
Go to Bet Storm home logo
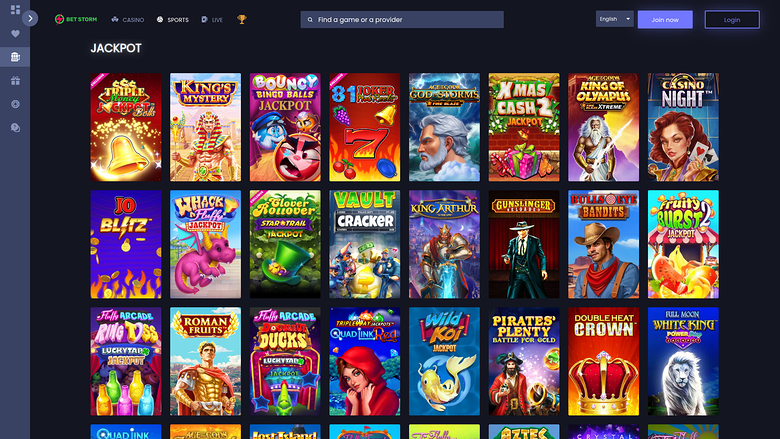tap(76, 19)
